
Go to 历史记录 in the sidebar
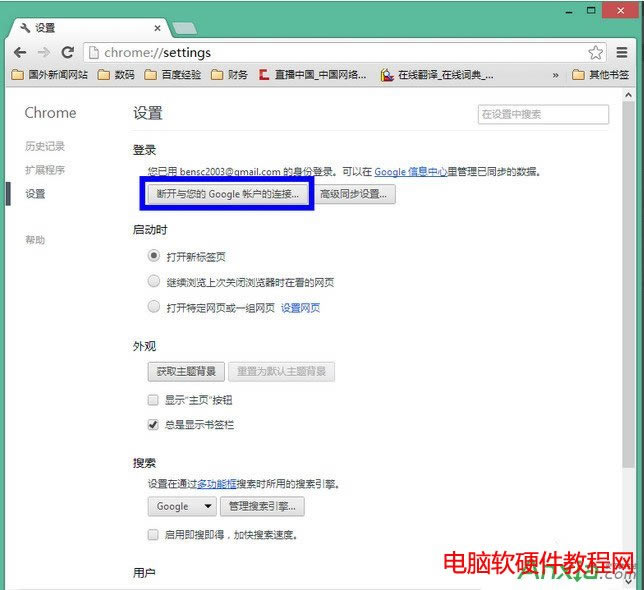click(x=45, y=146)
